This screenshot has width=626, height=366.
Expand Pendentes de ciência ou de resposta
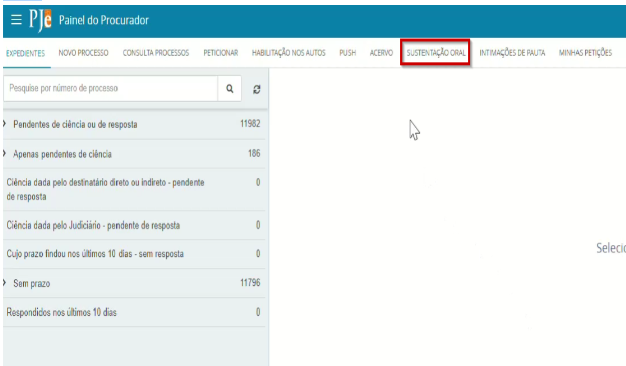(x=4, y=124)
